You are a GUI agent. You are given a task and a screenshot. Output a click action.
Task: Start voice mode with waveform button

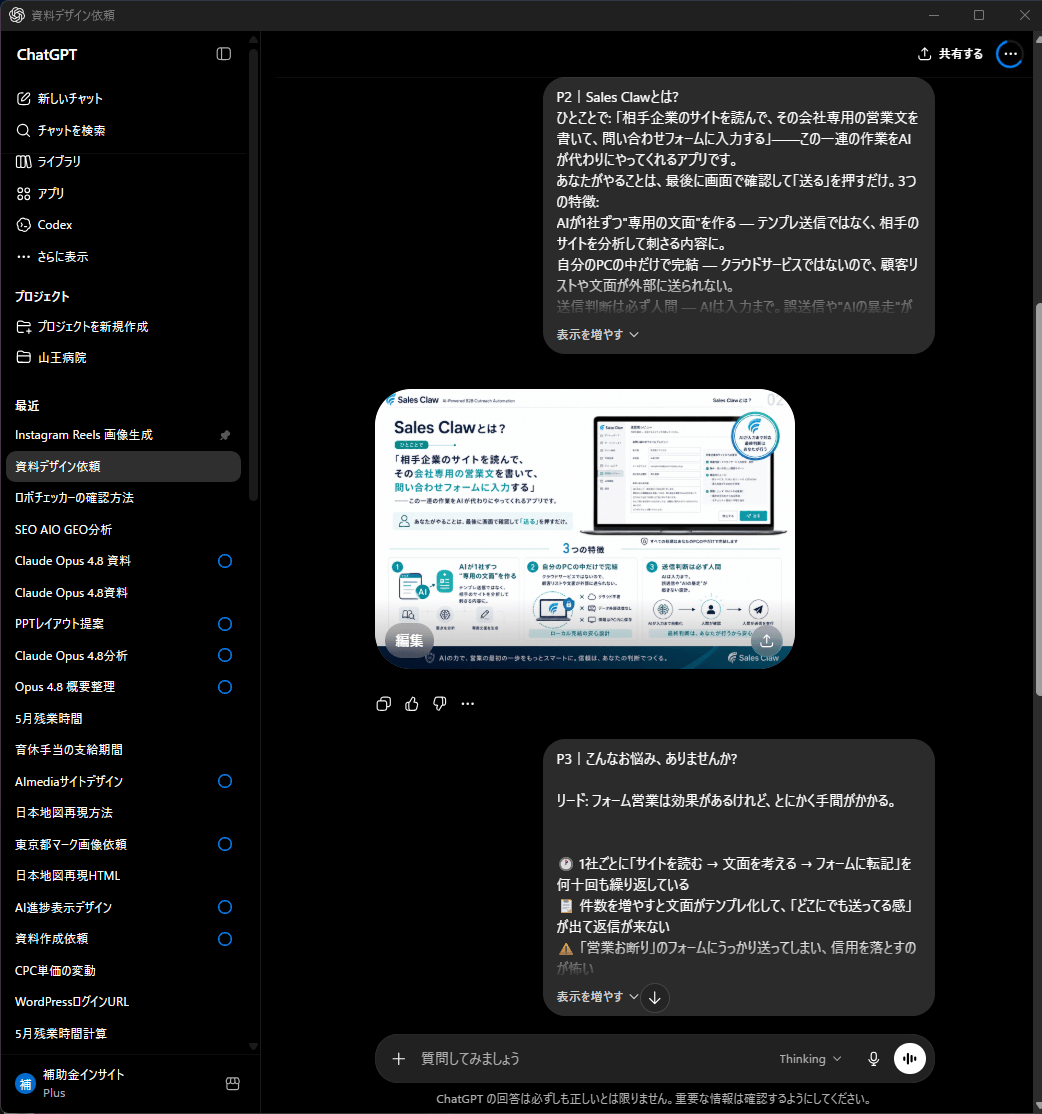pos(909,1059)
